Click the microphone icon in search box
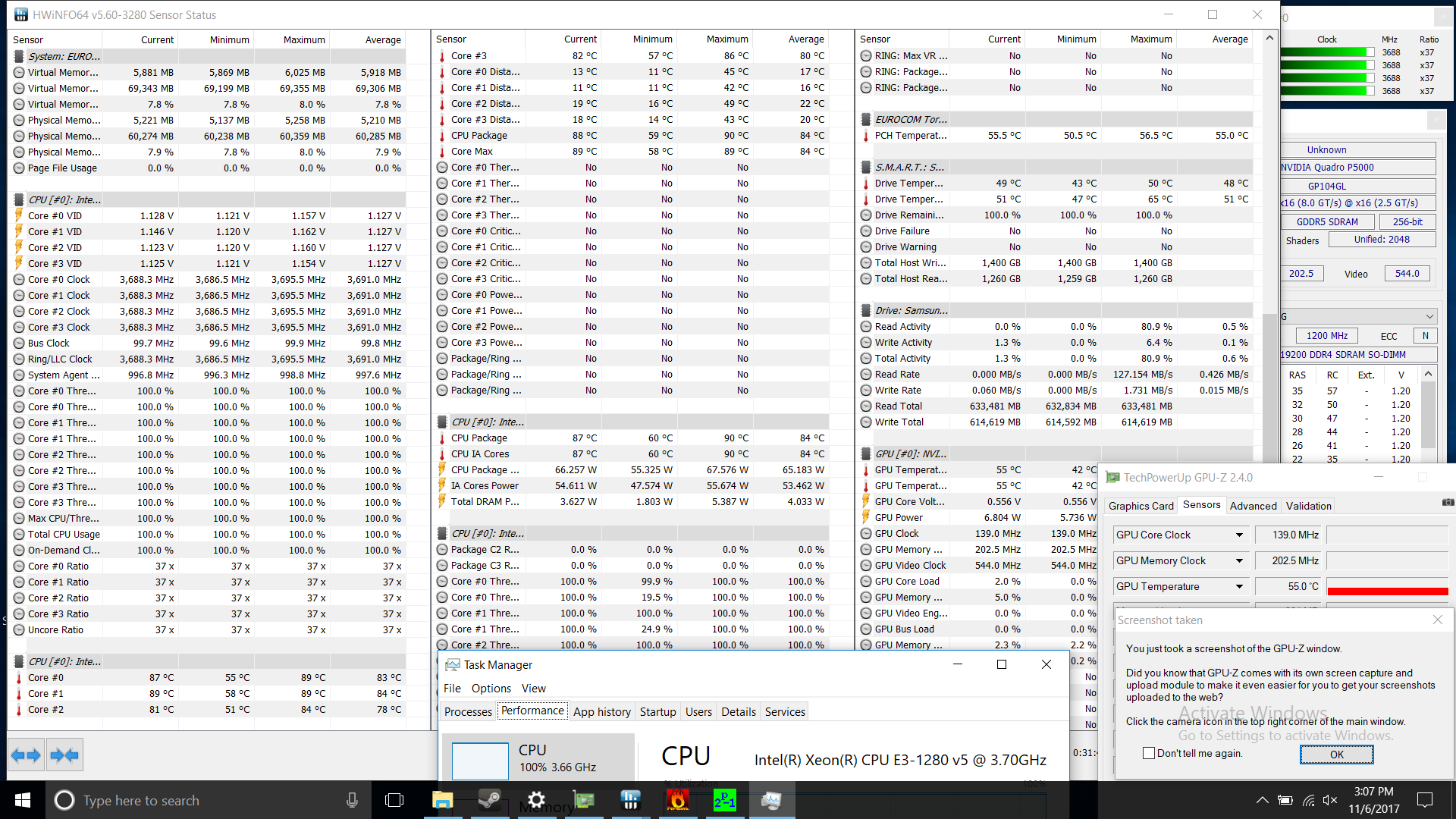This screenshot has height=819, width=1456. (352, 800)
